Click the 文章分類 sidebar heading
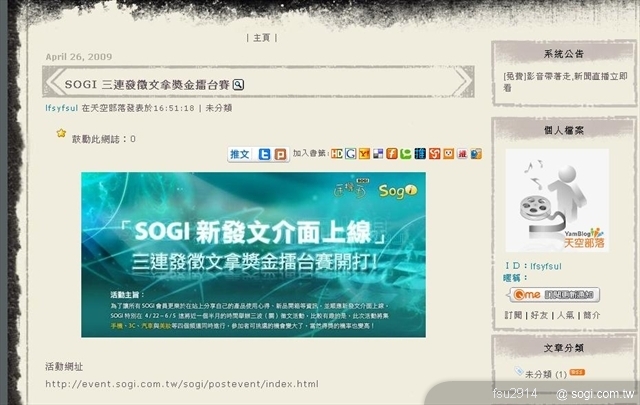The image size is (640, 405). [x=564, y=348]
